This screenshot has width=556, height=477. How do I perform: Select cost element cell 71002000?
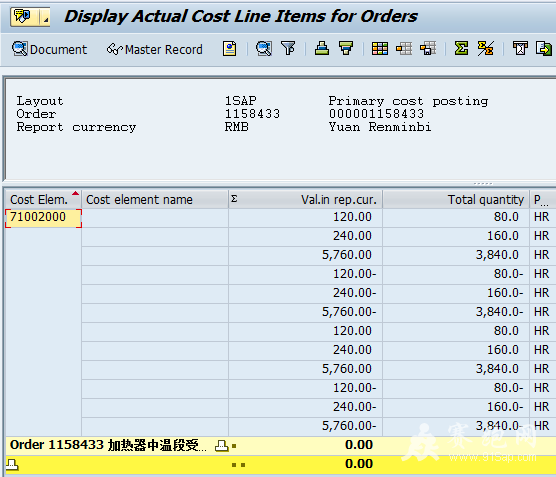point(43,217)
